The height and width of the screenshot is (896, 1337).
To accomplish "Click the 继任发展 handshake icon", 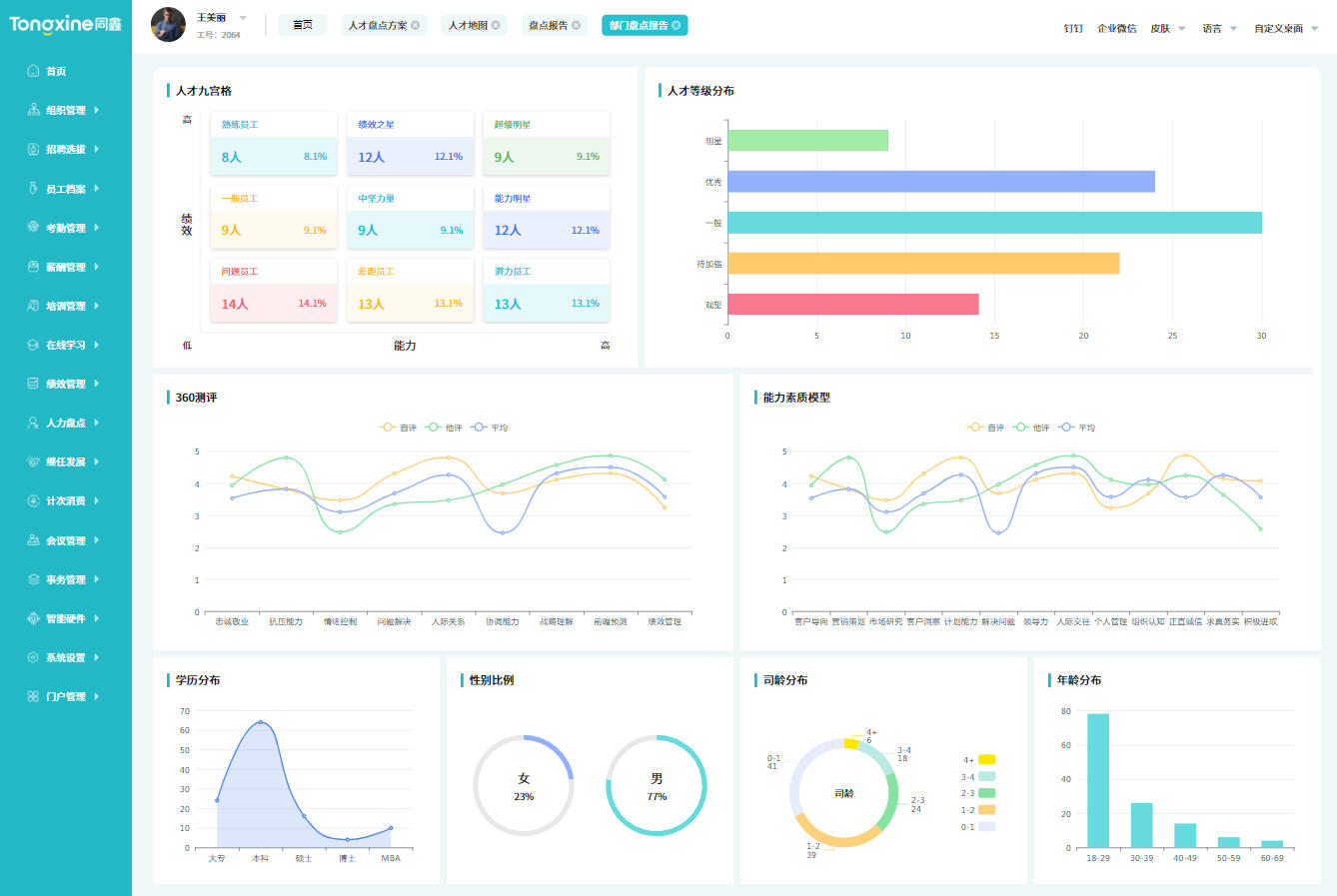I will click(x=33, y=461).
